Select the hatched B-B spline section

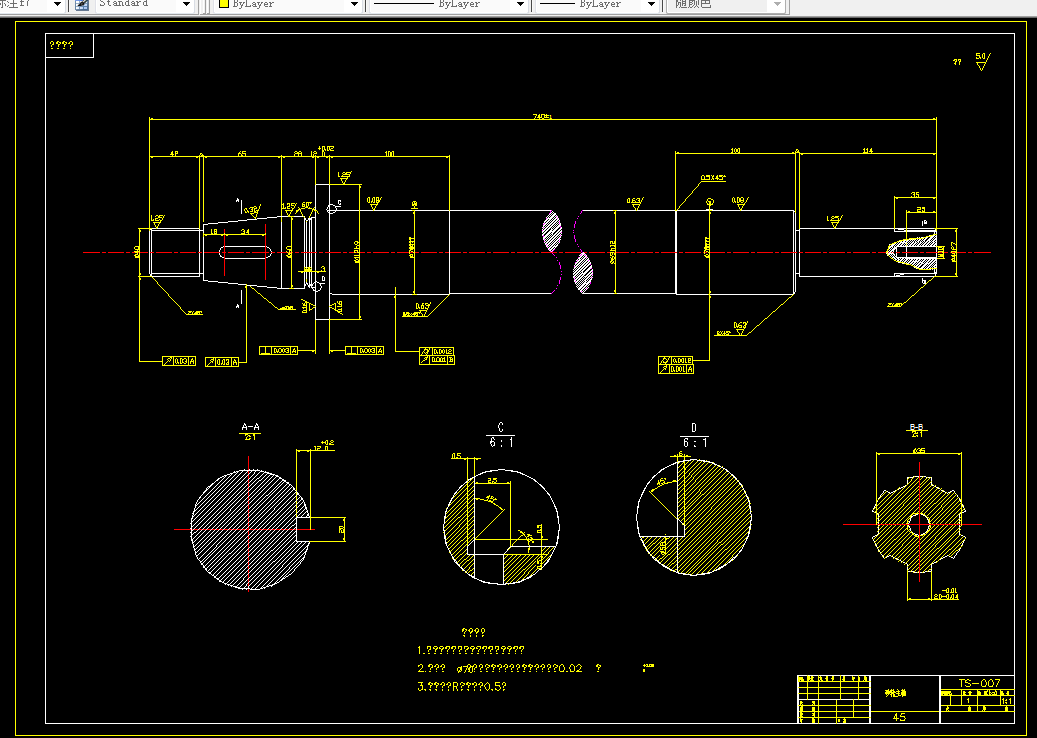tap(919, 524)
